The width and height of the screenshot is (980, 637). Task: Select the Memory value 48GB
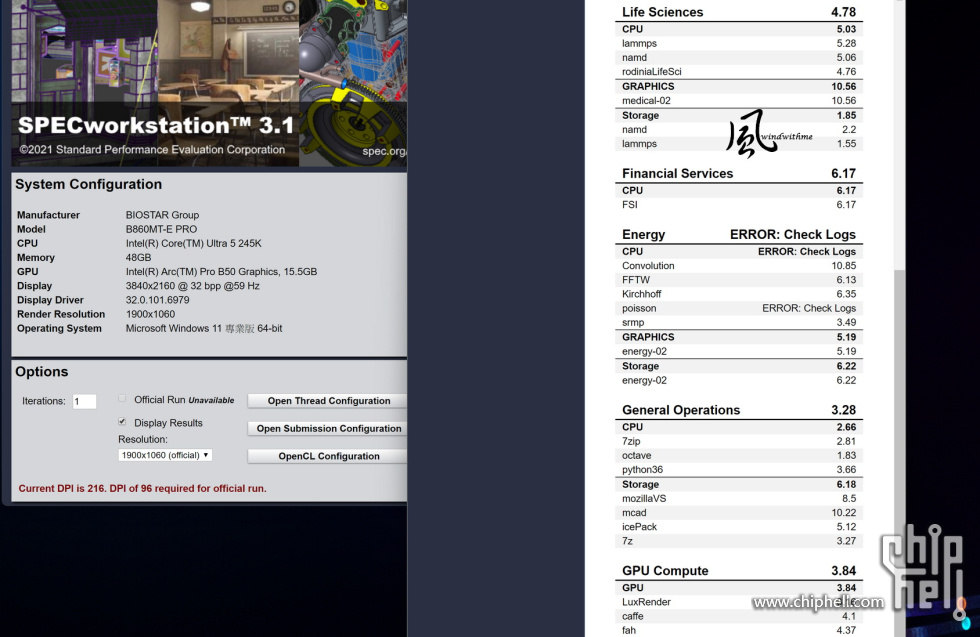pyautogui.click(x=139, y=258)
